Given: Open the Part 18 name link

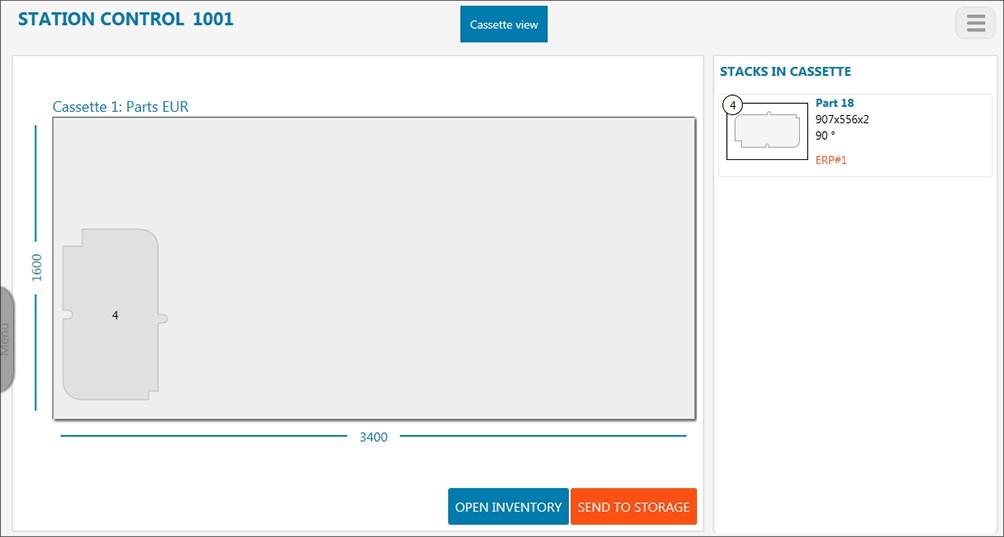Looking at the screenshot, I should [x=835, y=103].
